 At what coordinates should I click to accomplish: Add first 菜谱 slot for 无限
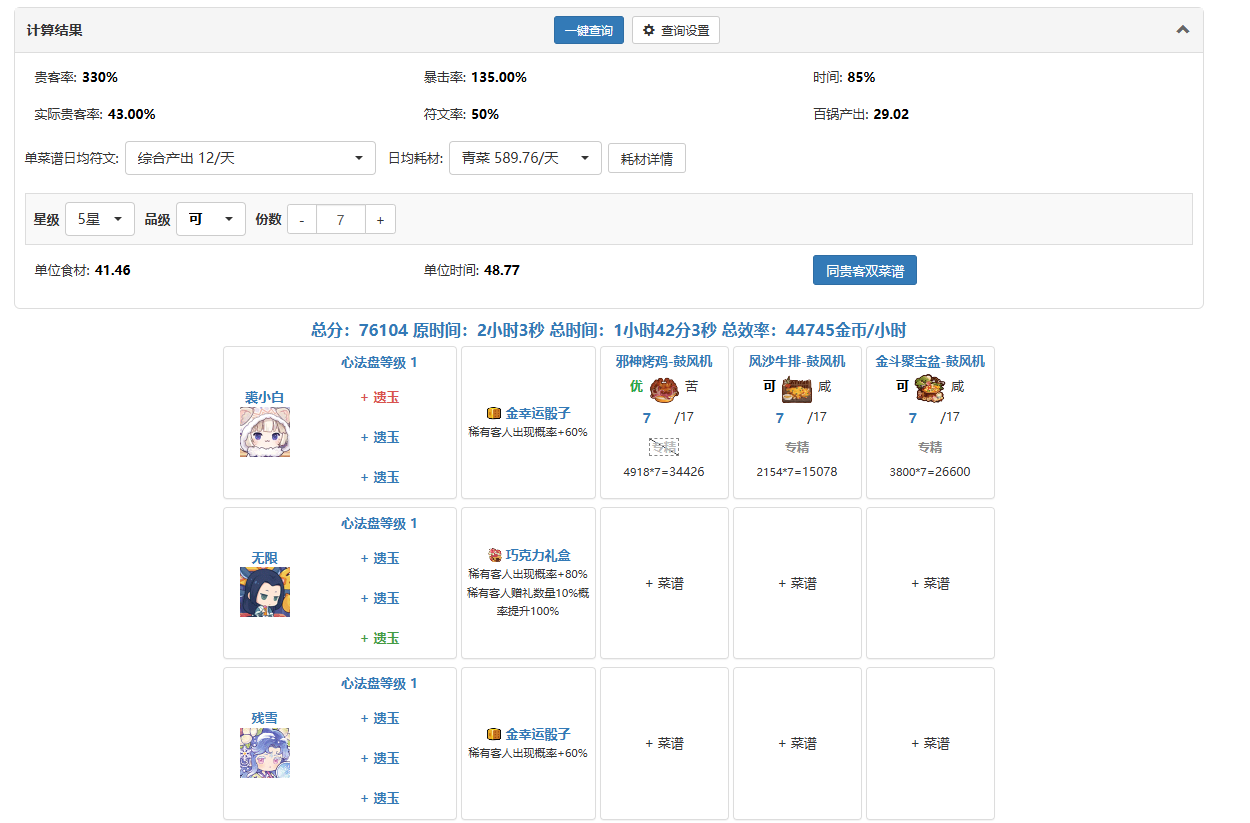[664, 583]
